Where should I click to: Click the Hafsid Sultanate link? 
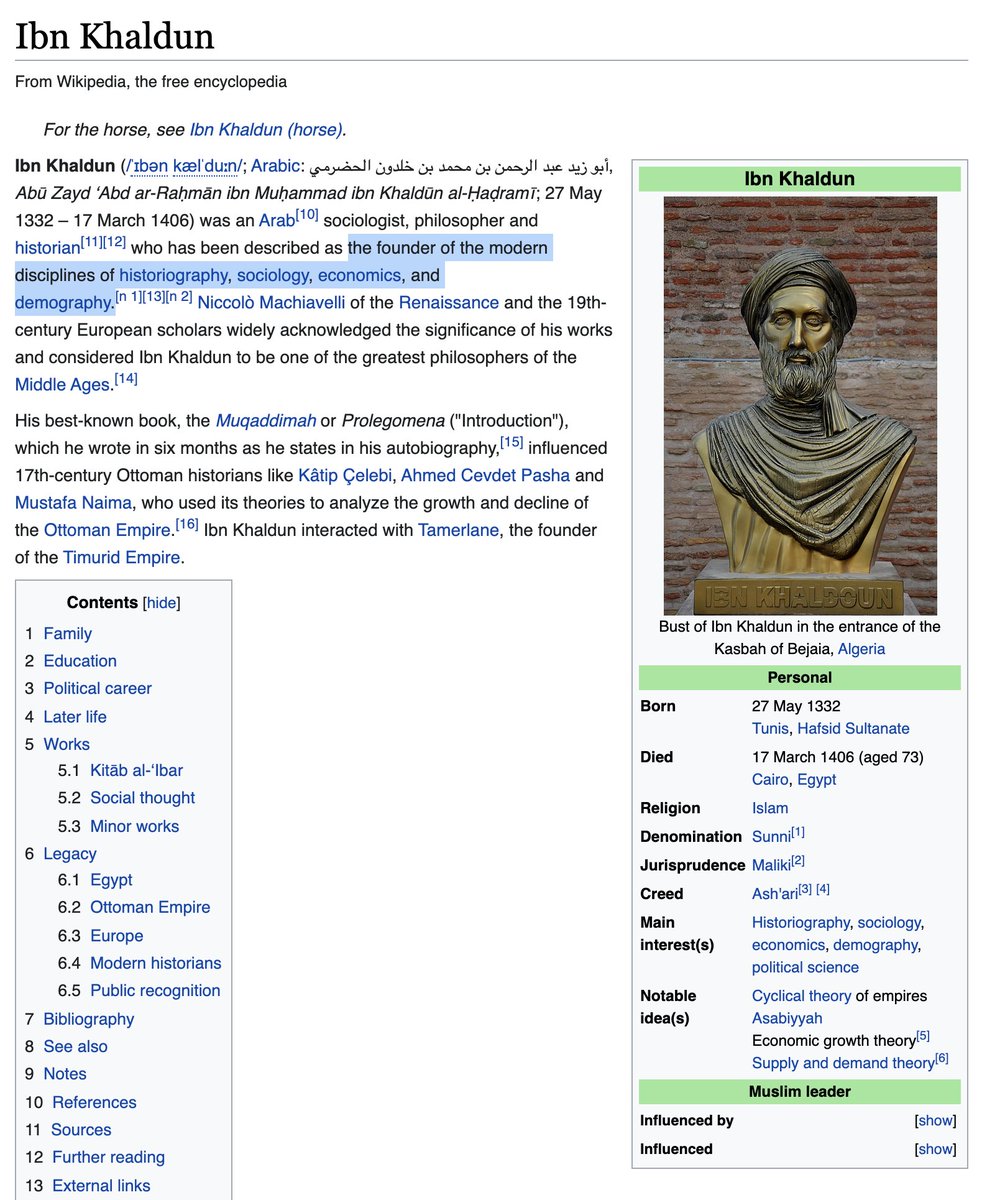click(853, 728)
